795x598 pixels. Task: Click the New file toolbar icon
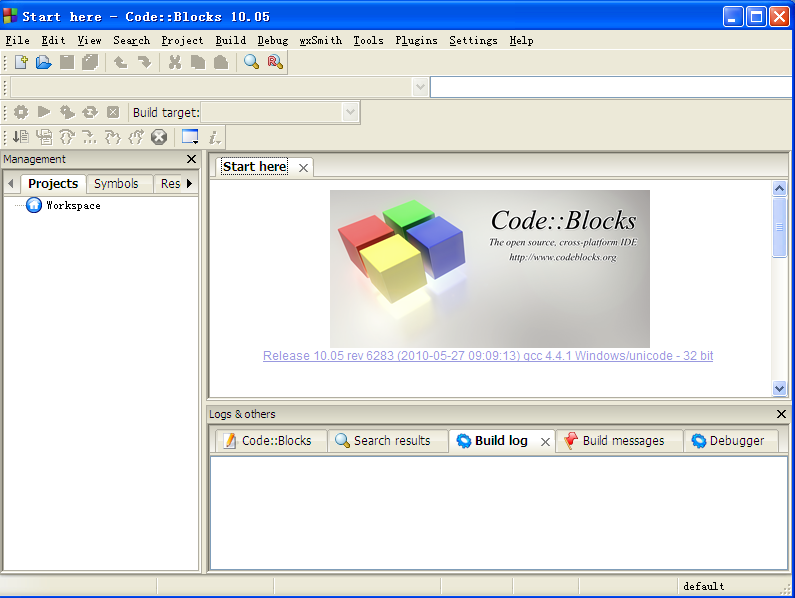click(21, 62)
